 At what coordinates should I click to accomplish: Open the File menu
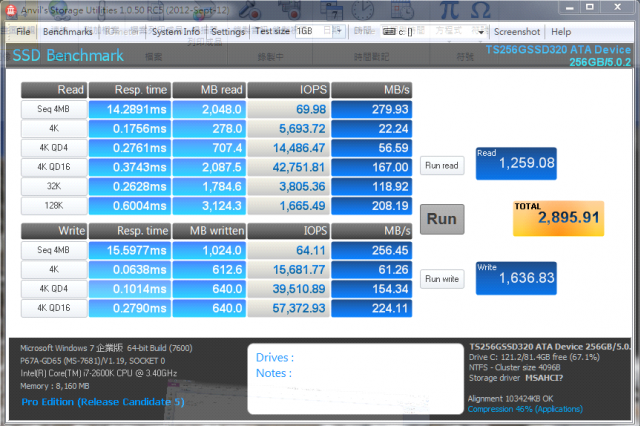pos(23,32)
